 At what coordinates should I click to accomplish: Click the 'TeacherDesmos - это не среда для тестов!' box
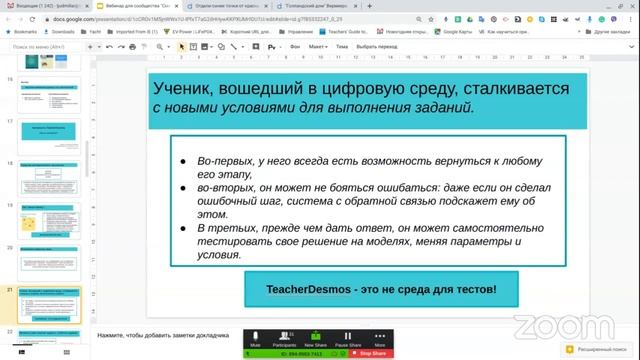[382, 289]
